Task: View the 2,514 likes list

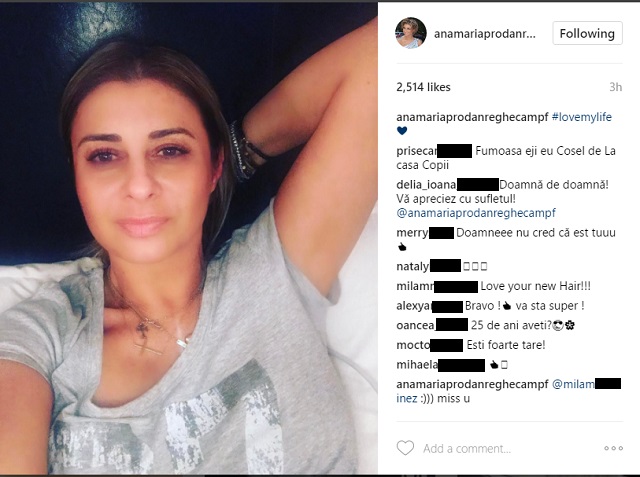Action: point(423,87)
